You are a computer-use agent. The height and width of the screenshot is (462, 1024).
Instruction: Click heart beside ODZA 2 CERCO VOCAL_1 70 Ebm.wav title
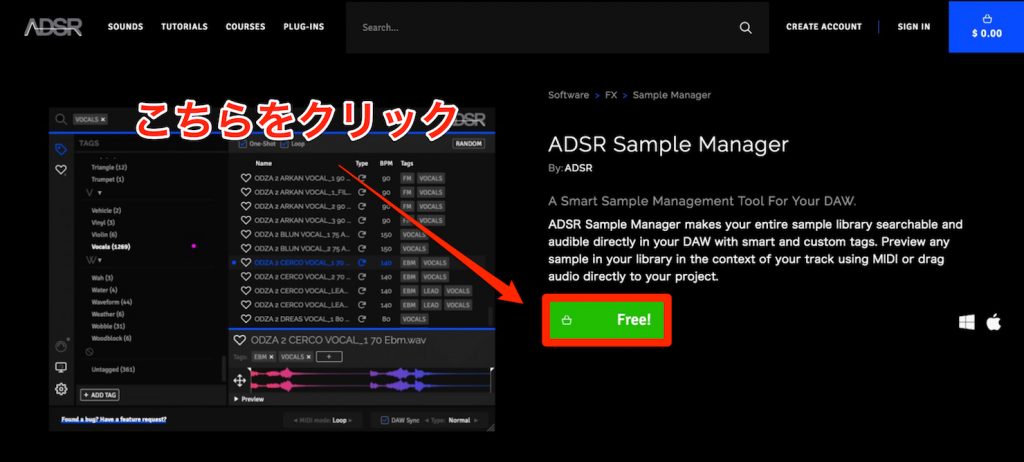click(x=240, y=340)
